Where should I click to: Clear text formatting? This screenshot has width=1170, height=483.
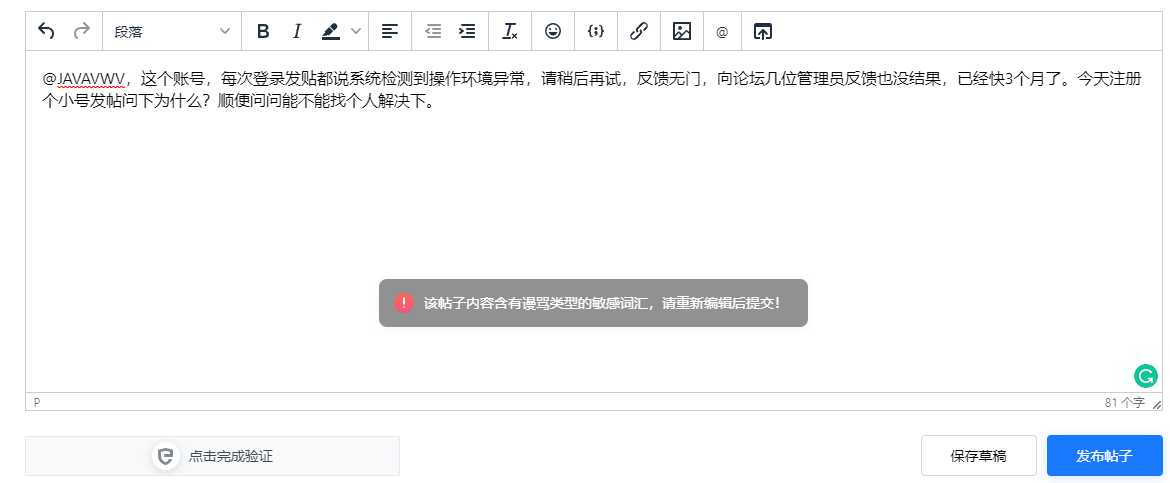[510, 31]
